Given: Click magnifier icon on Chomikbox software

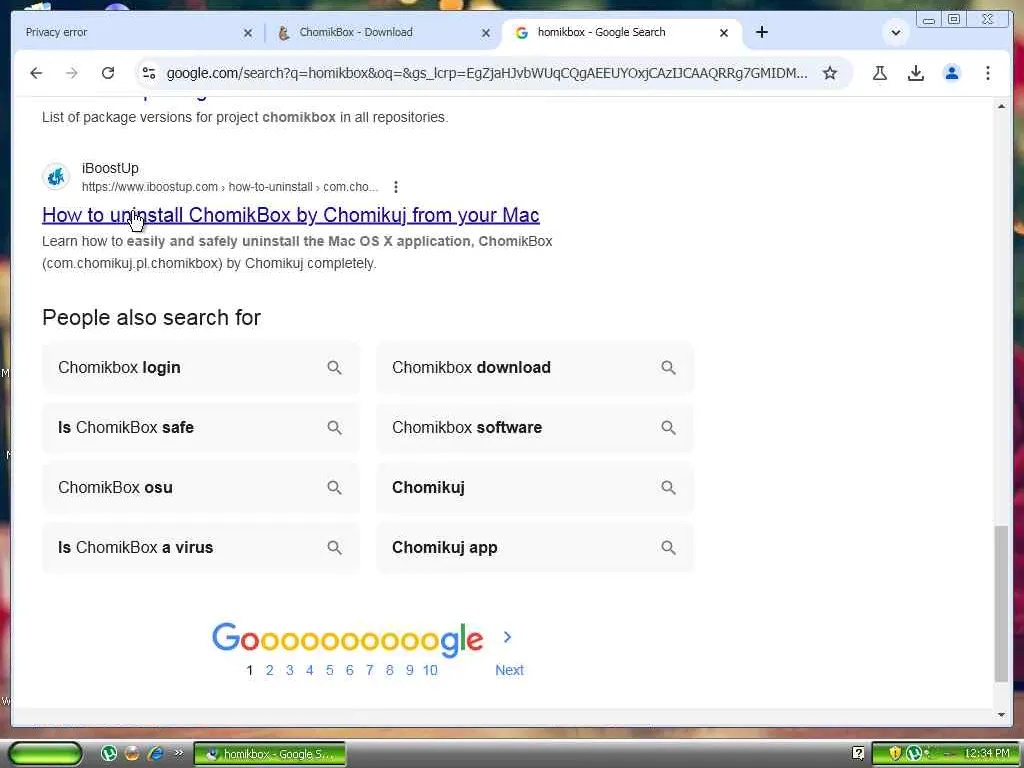Looking at the screenshot, I should coord(668,428).
